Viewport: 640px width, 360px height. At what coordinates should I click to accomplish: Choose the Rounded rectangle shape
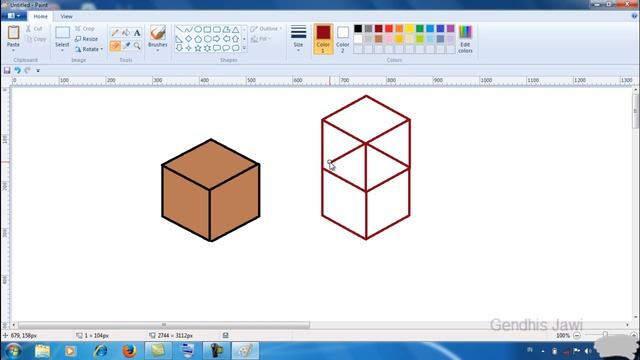pos(217,29)
